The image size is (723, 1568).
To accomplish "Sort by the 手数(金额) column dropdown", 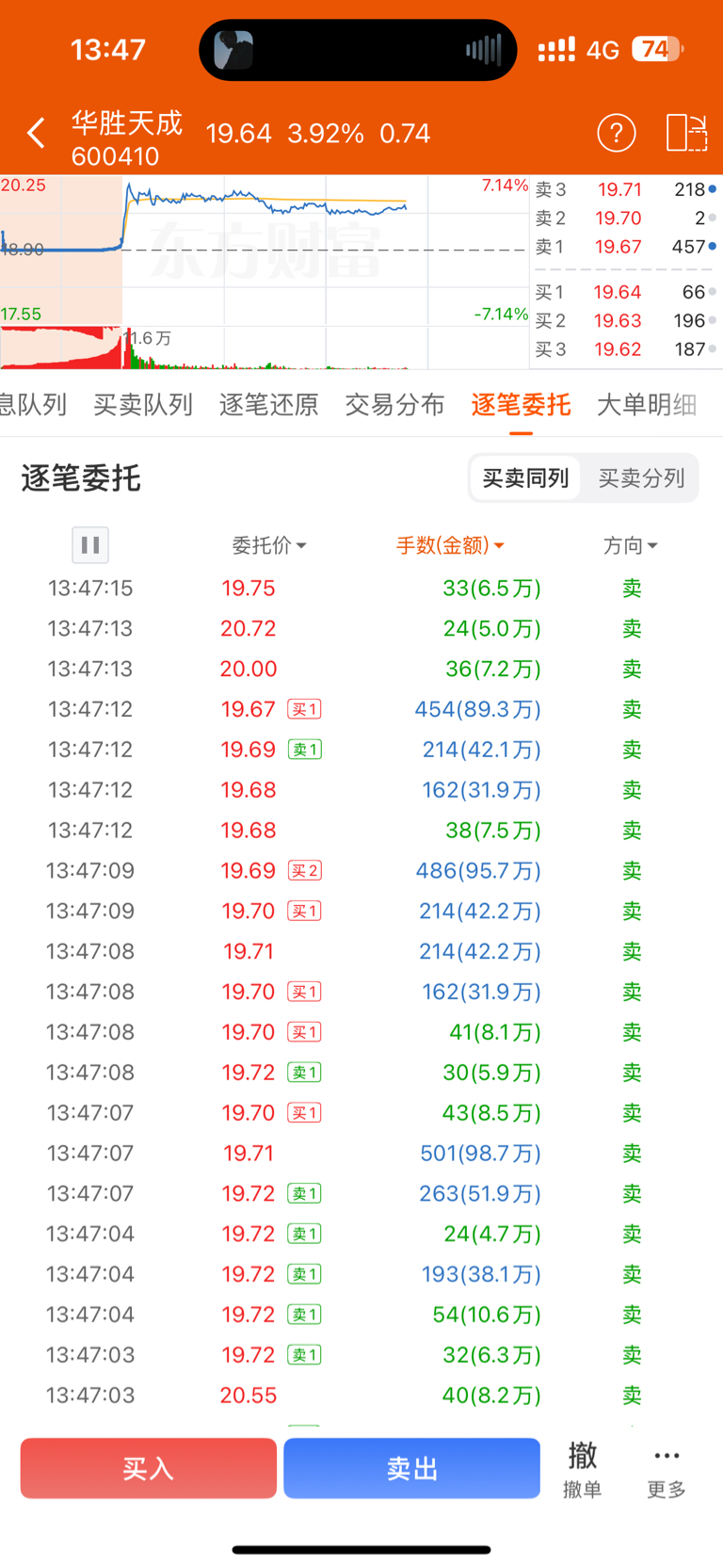I will 450,545.
